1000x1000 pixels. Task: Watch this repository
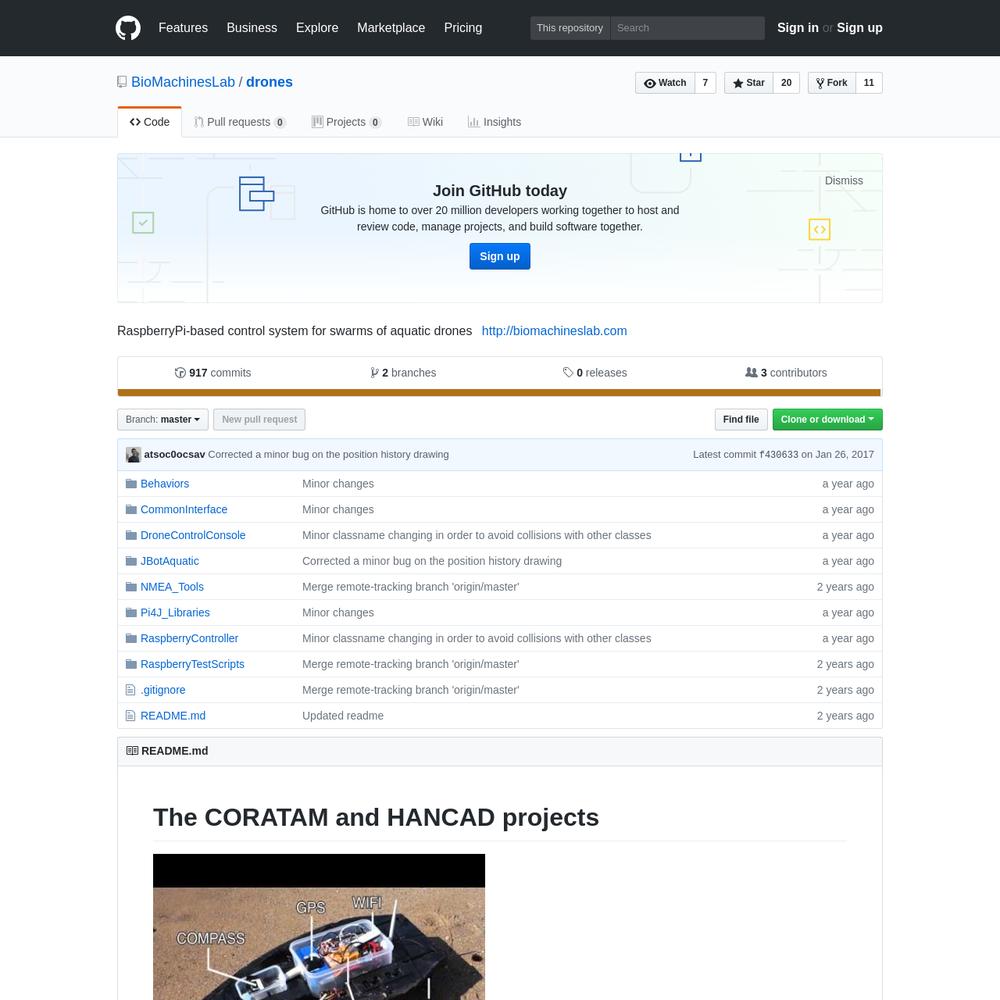[665, 83]
